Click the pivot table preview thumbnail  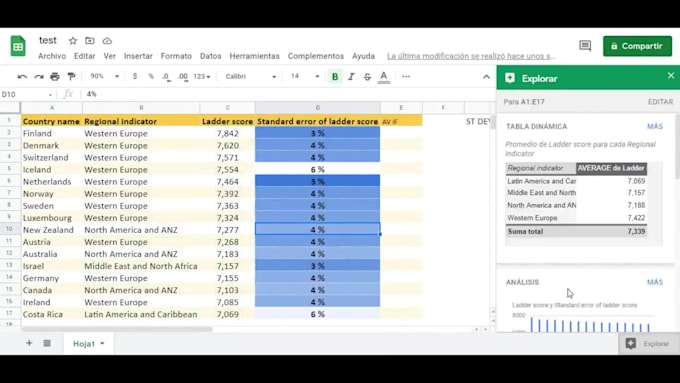click(x=584, y=204)
